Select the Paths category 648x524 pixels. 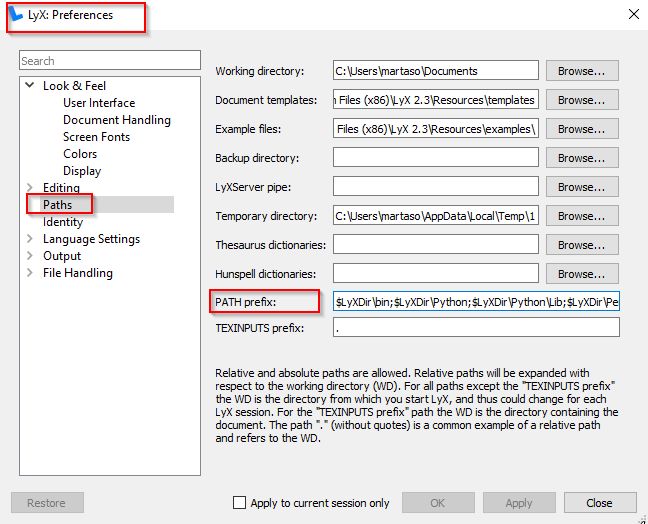pyautogui.click(x=57, y=205)
